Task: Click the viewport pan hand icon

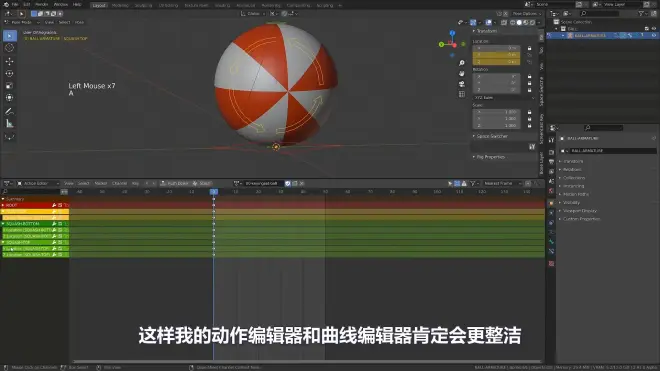Action: tap(462, 73)
